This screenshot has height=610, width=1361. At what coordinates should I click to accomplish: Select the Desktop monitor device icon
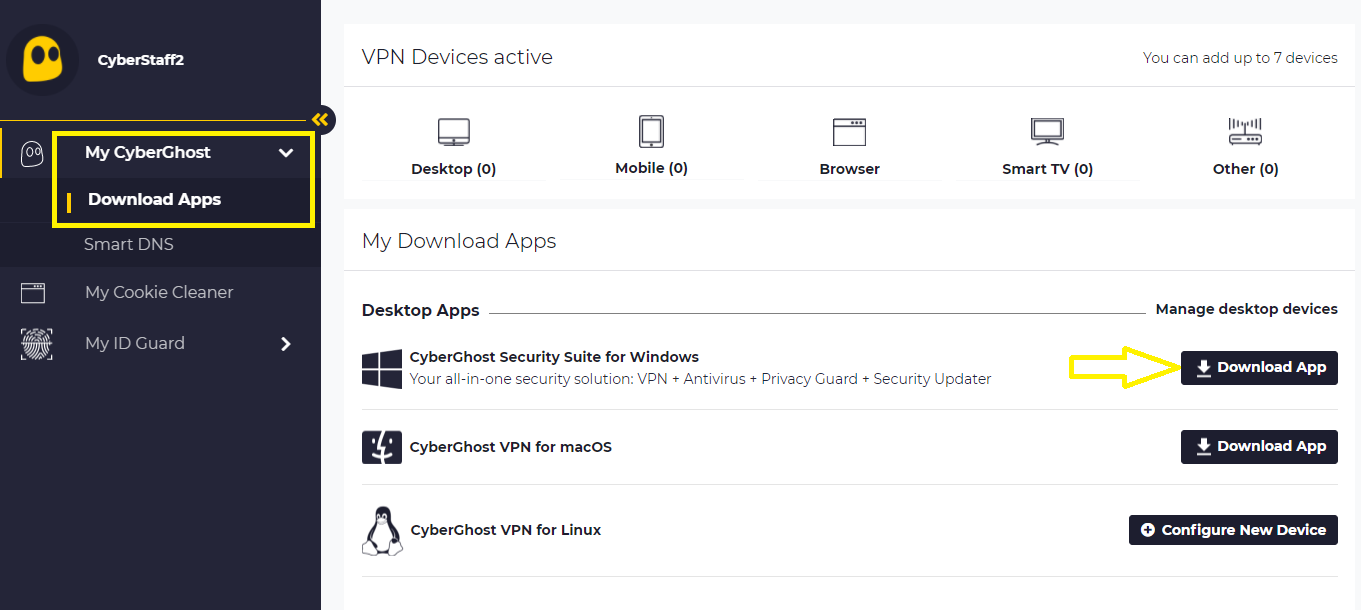(x=454, y=132)
